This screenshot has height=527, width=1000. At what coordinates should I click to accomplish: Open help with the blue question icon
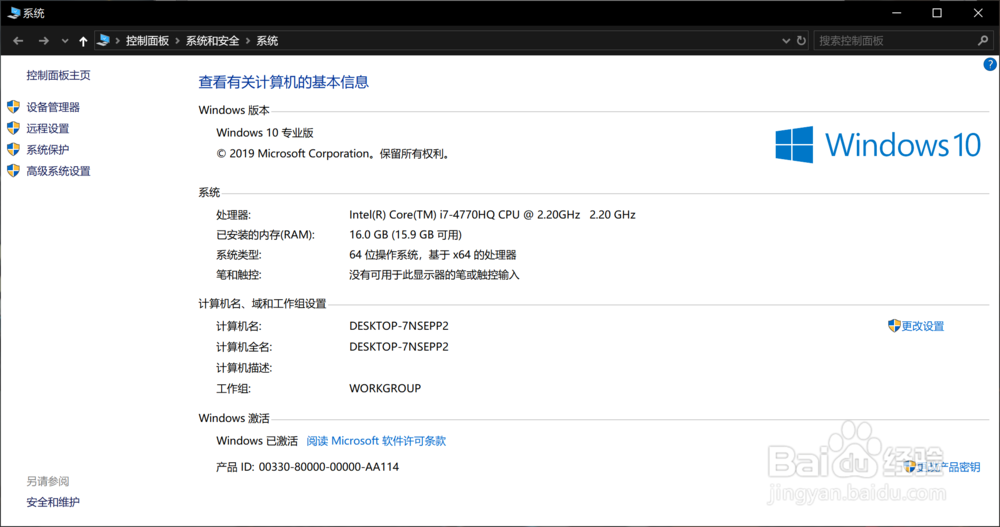click(990, 64)
